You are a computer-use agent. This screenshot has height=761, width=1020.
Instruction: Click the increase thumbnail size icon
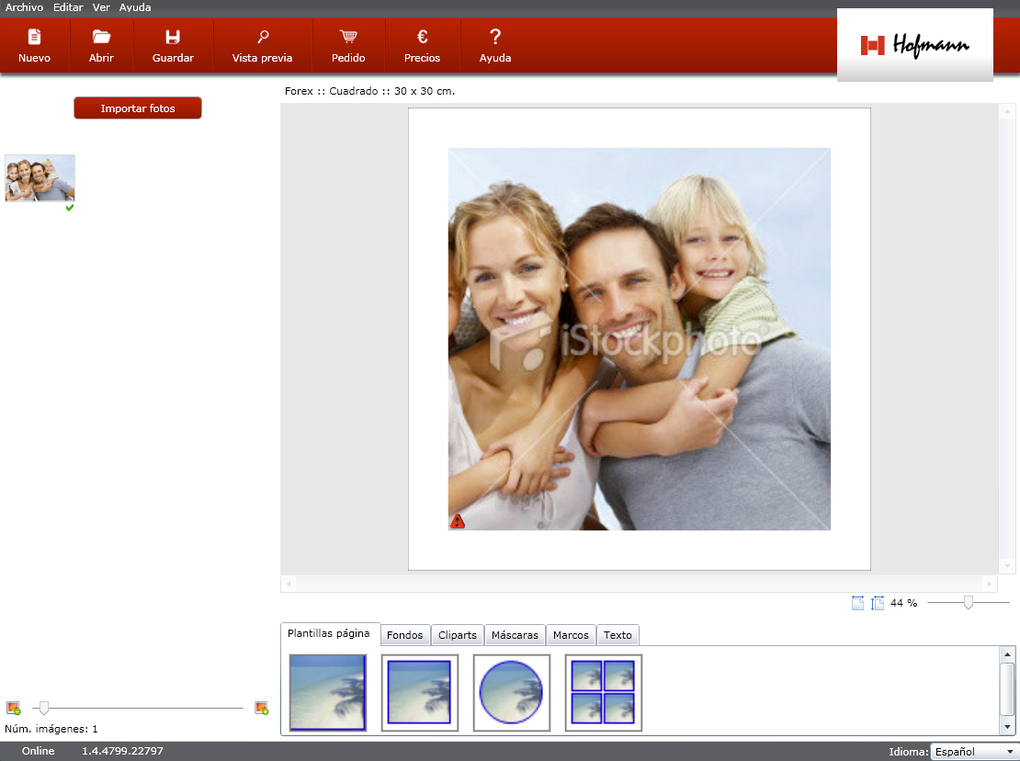(x=261, y=708)
